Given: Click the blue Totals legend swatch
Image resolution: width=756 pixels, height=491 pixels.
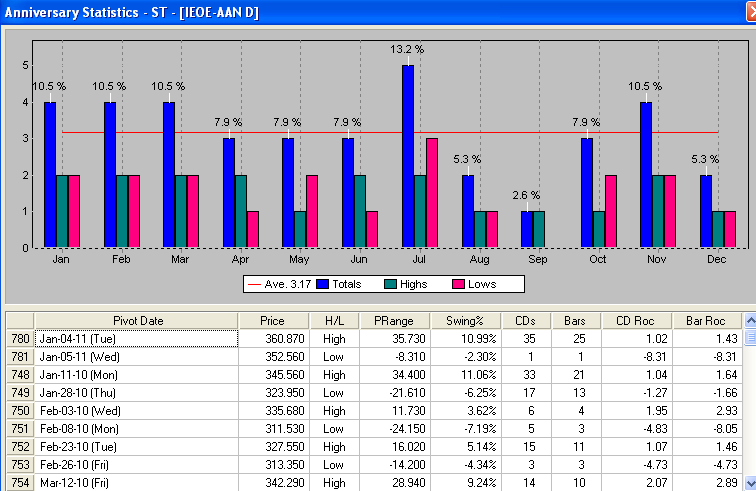Looking at the screenshot, I should pyautogui.click(x=324, y=284).
